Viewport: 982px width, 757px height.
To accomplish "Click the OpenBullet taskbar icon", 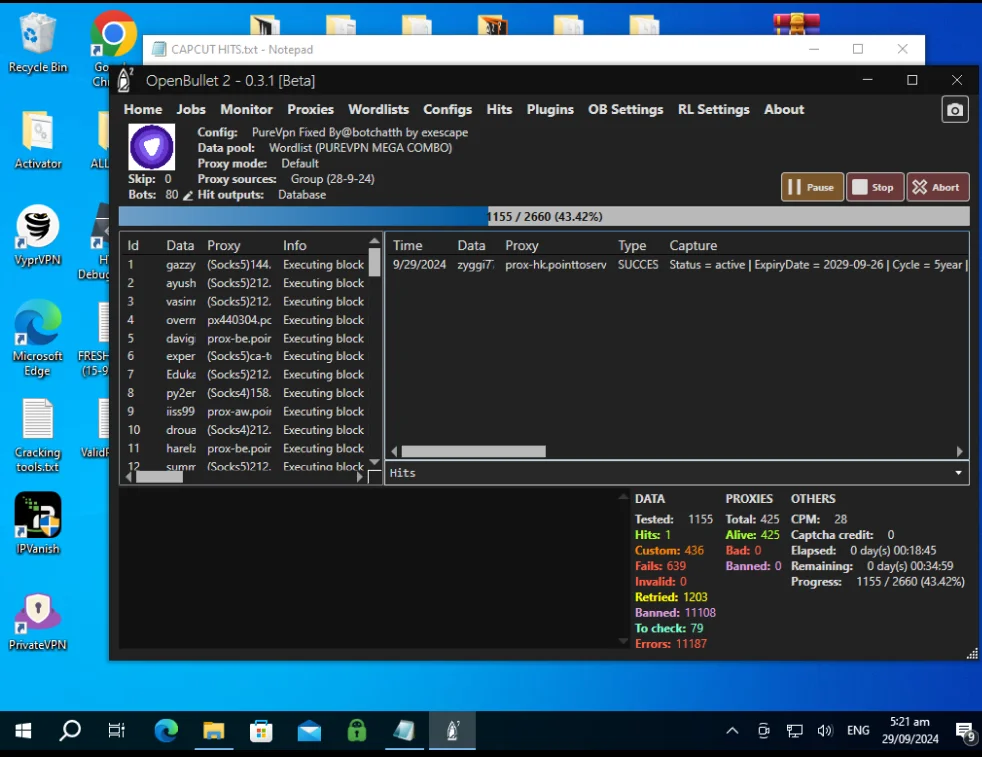I will (452, 731).
